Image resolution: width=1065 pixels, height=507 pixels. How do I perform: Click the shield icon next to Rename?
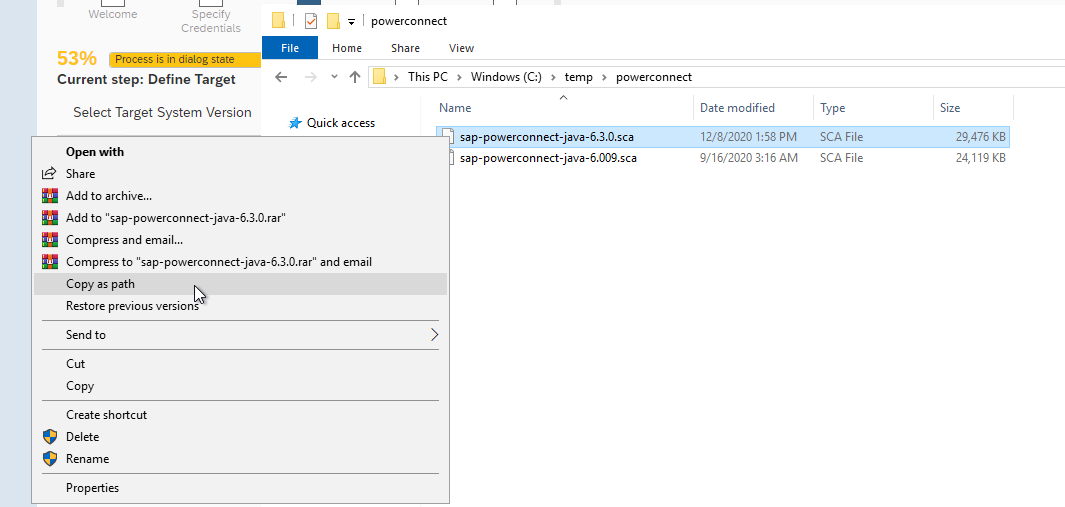point(50,459)
